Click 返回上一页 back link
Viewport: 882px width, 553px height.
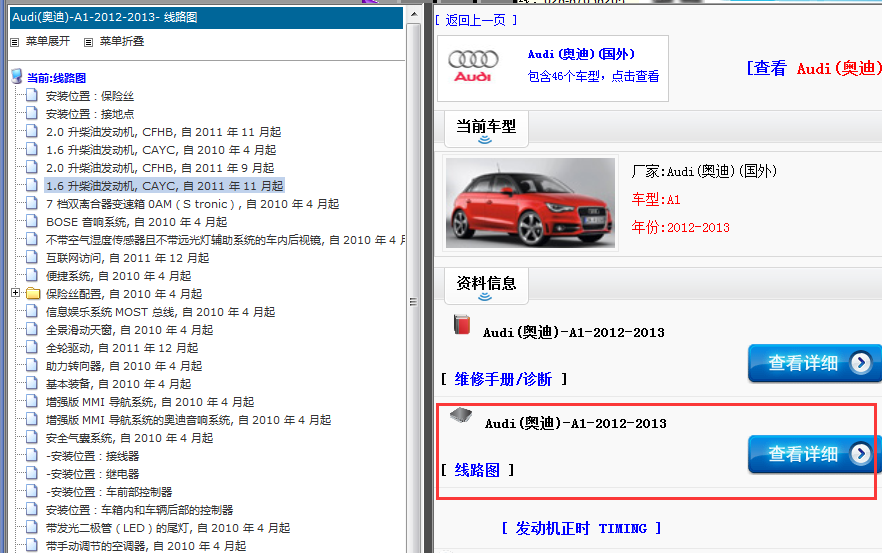(475, 20)
